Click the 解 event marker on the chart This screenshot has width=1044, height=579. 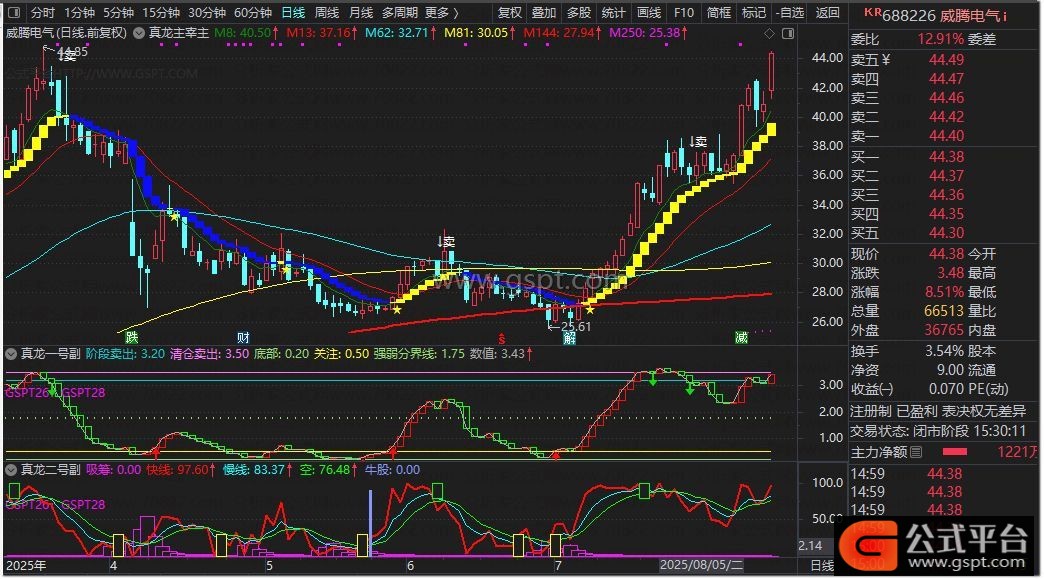(569, 338)
